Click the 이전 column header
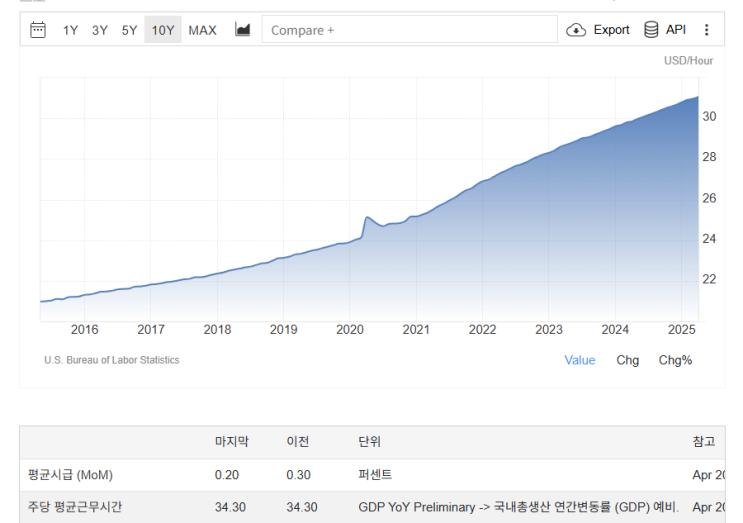 coord(298,442)
